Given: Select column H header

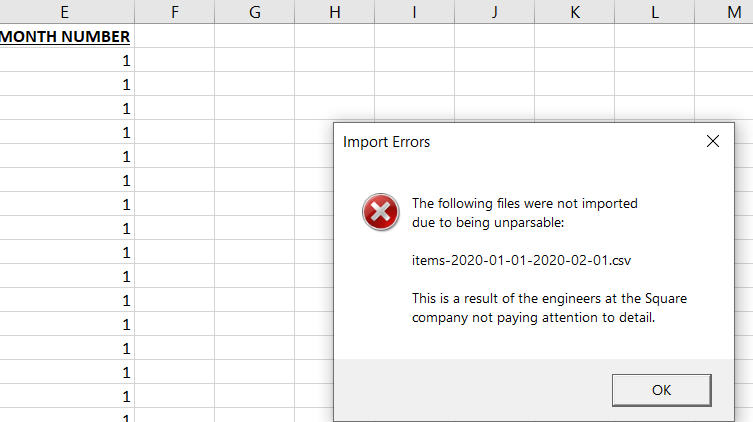Looking at the screenshot, I should pyautogui.click(x=334, y=12).
